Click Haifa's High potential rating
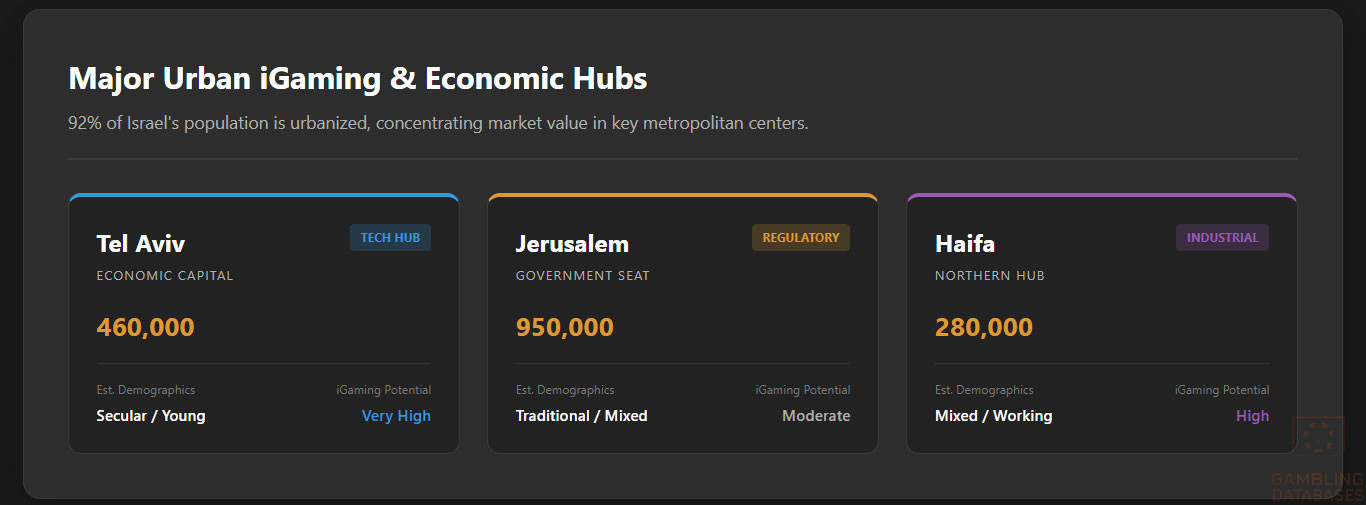The width and height of the screenshot is (1366, 505). tap(1252, 416)
